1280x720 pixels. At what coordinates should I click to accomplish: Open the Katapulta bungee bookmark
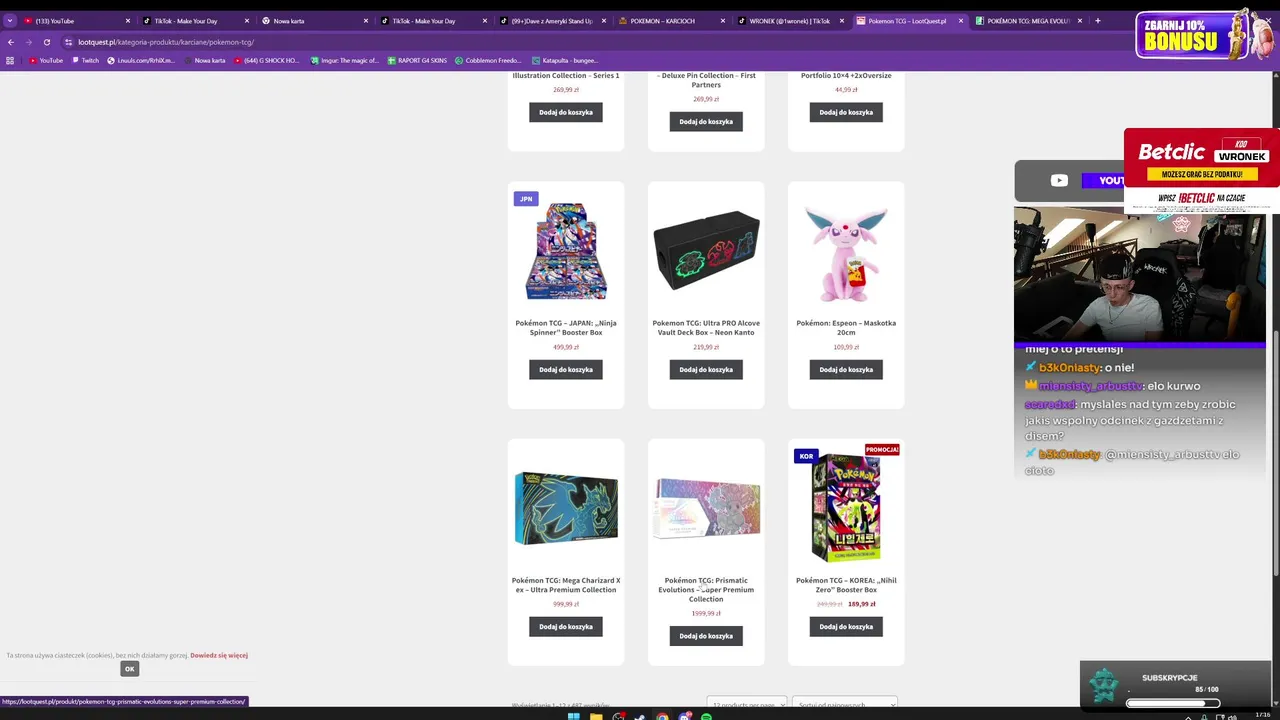tap(565, 60)
